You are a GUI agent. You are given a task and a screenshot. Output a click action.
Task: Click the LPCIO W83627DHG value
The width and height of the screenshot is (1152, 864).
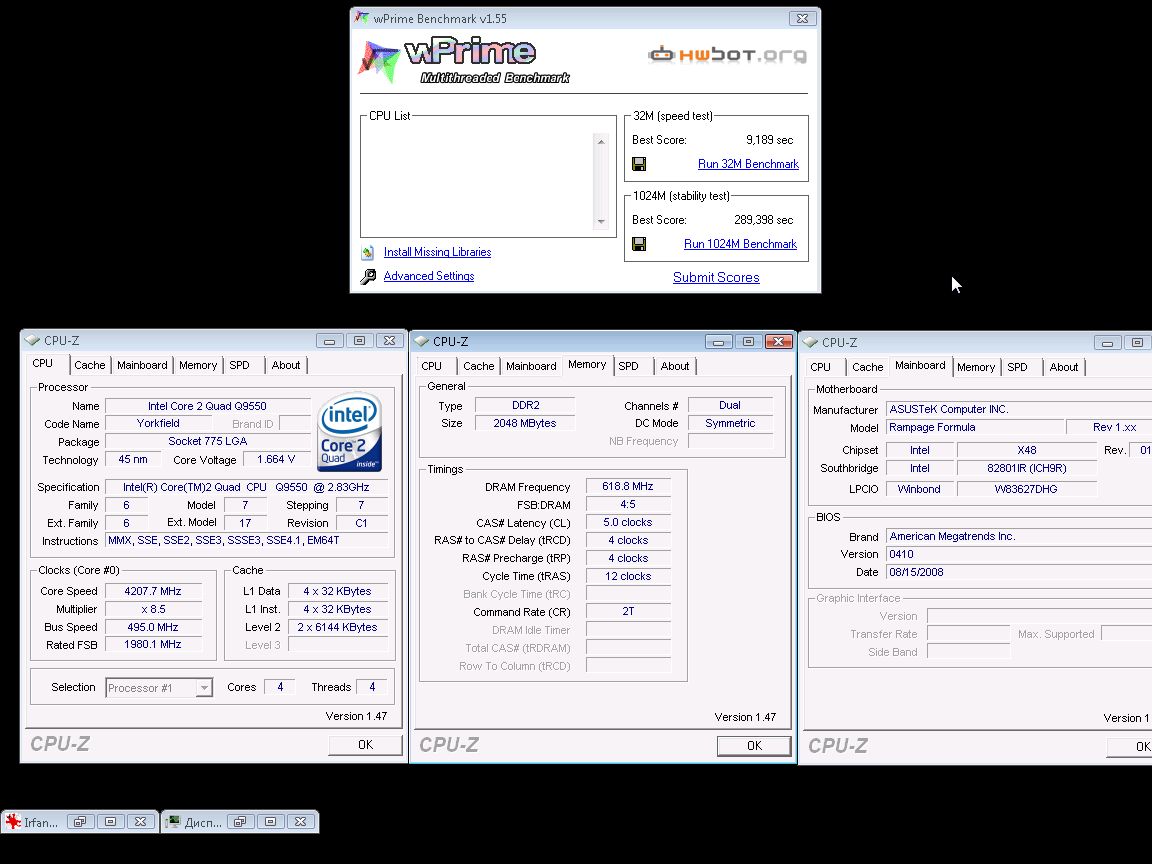pyautogui.click(x=1027, y=489)
